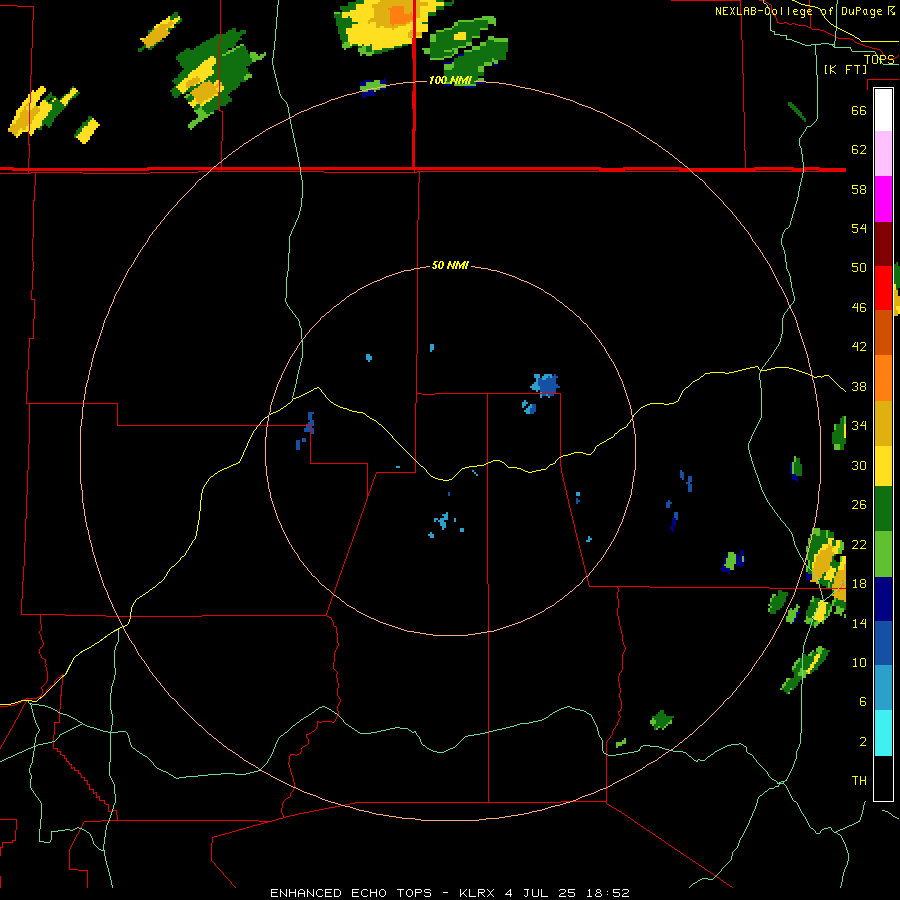
Task: Click the "[K FT]" units label
Action: click(x=845, y=69)
